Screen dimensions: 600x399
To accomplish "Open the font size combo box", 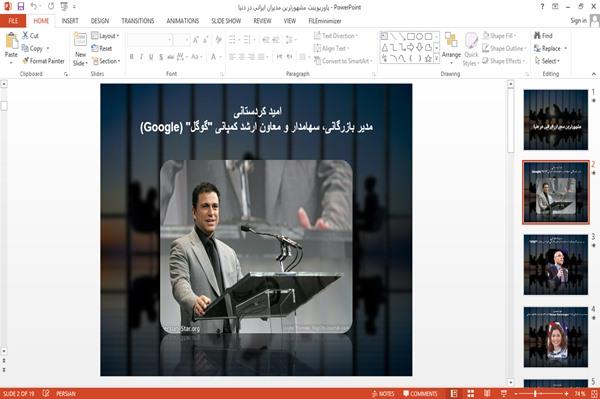I will click(181, 40).
